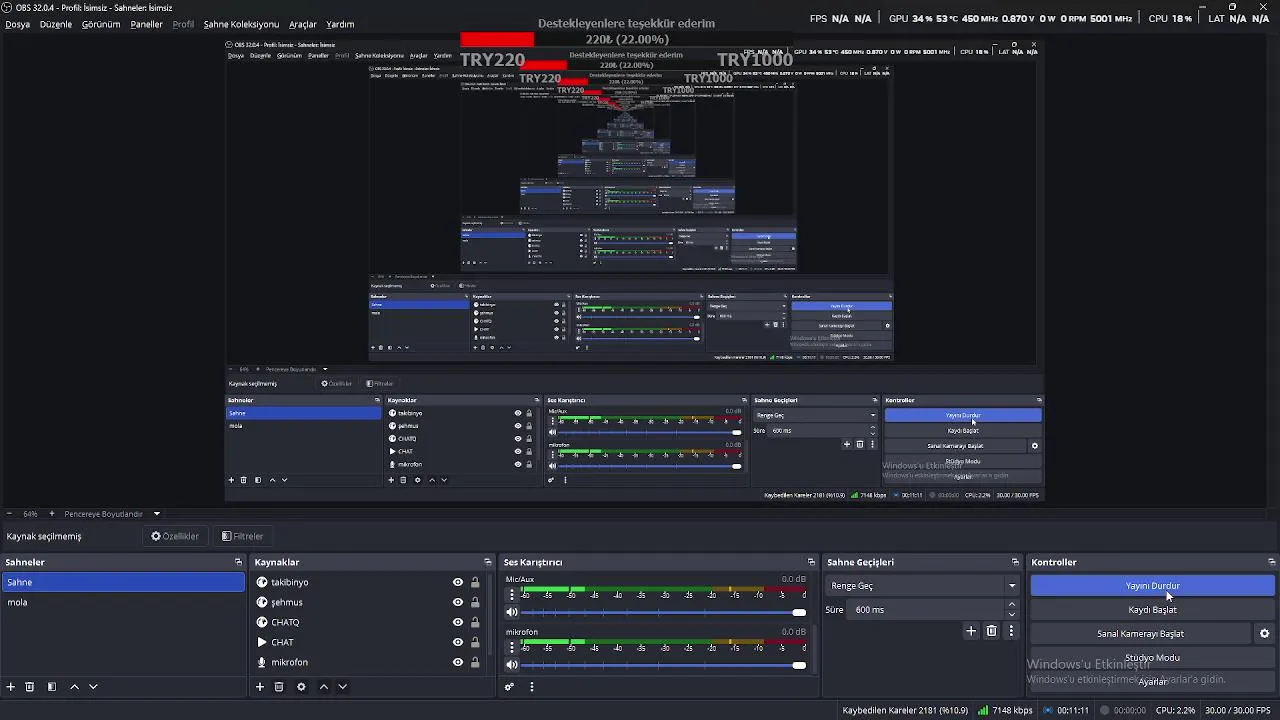Toggle visibility of CHAT source
Screen dimensions: 1280x720
[x=458, y=642]
